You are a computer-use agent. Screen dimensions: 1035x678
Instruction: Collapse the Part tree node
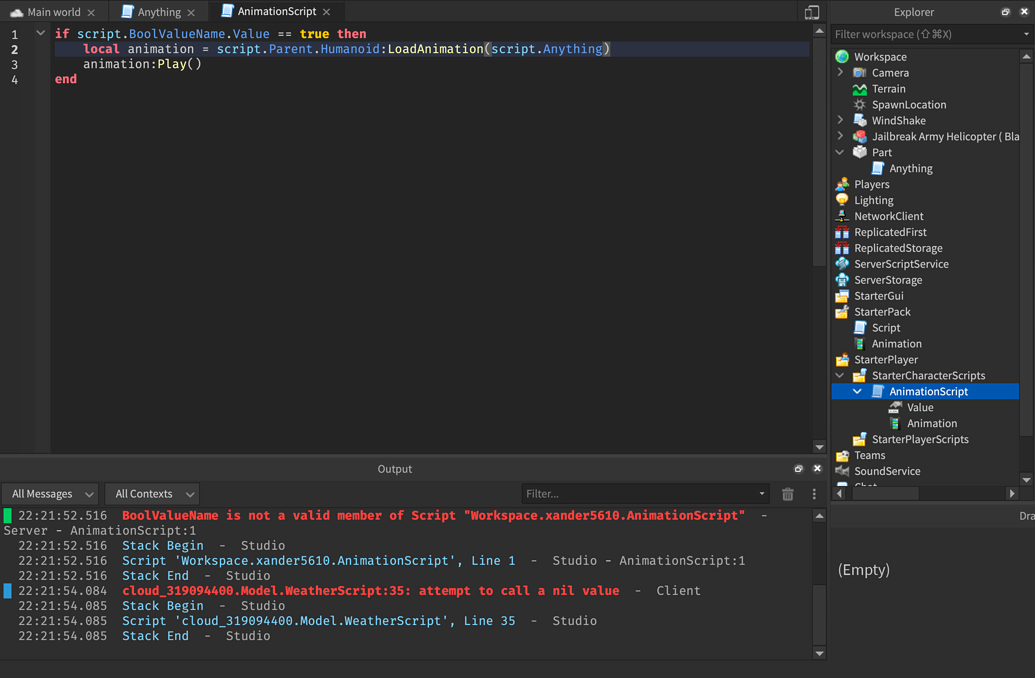(x=840, y=152)
